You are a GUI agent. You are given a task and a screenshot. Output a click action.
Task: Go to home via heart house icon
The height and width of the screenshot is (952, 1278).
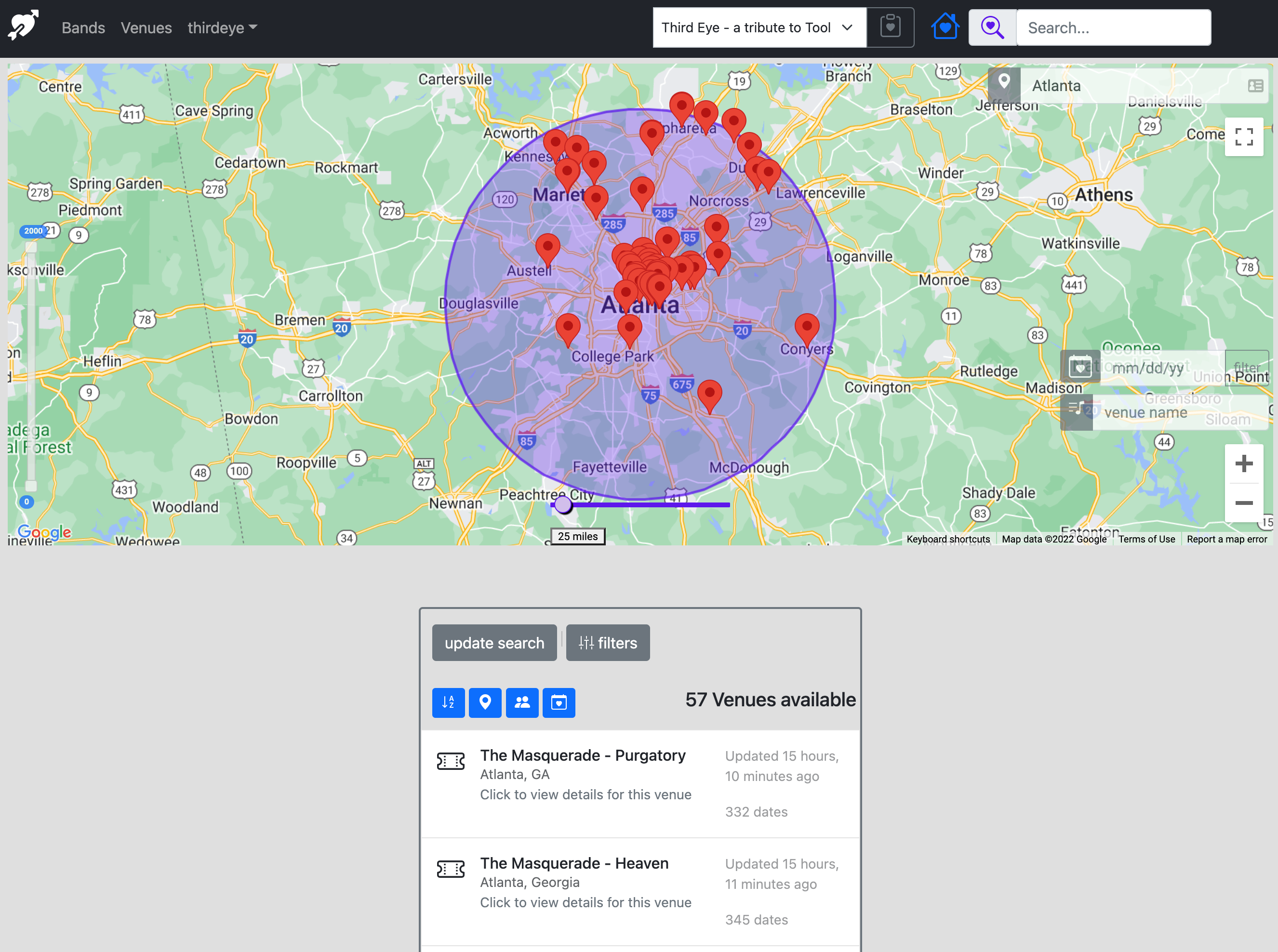point(945,26)
